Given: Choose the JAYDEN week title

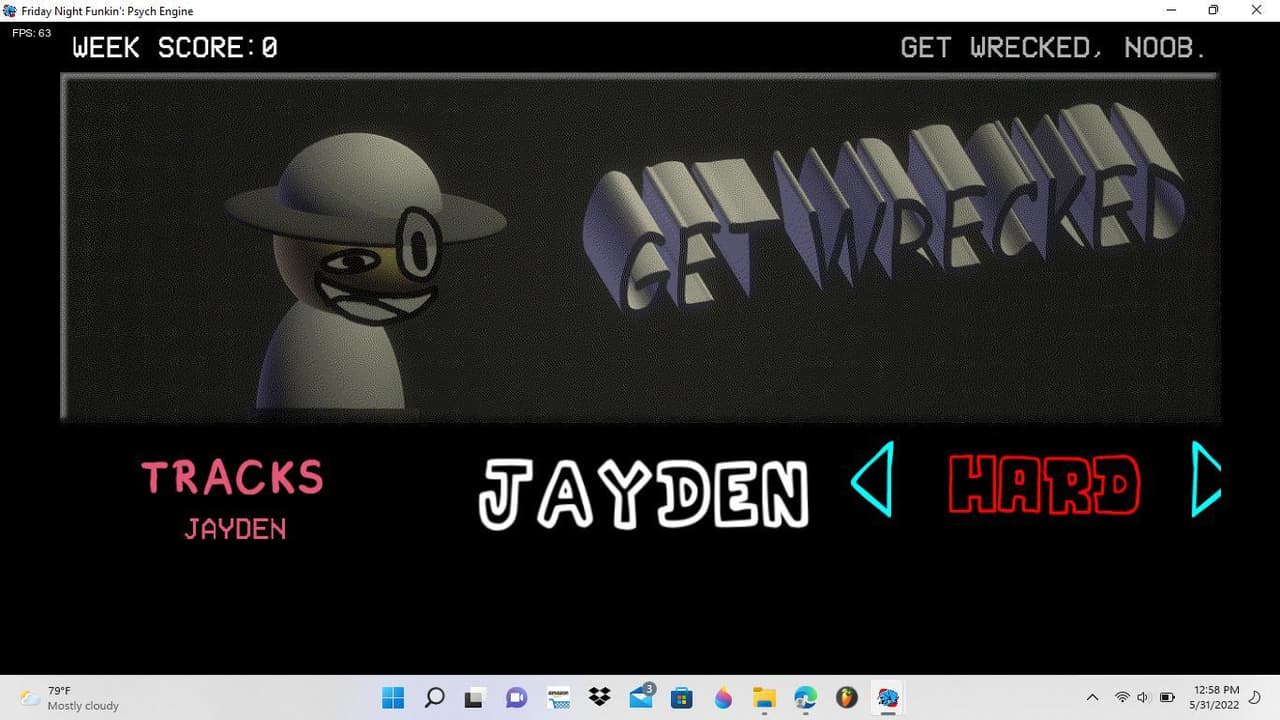Looking at the screenshot, I should 644,493.
